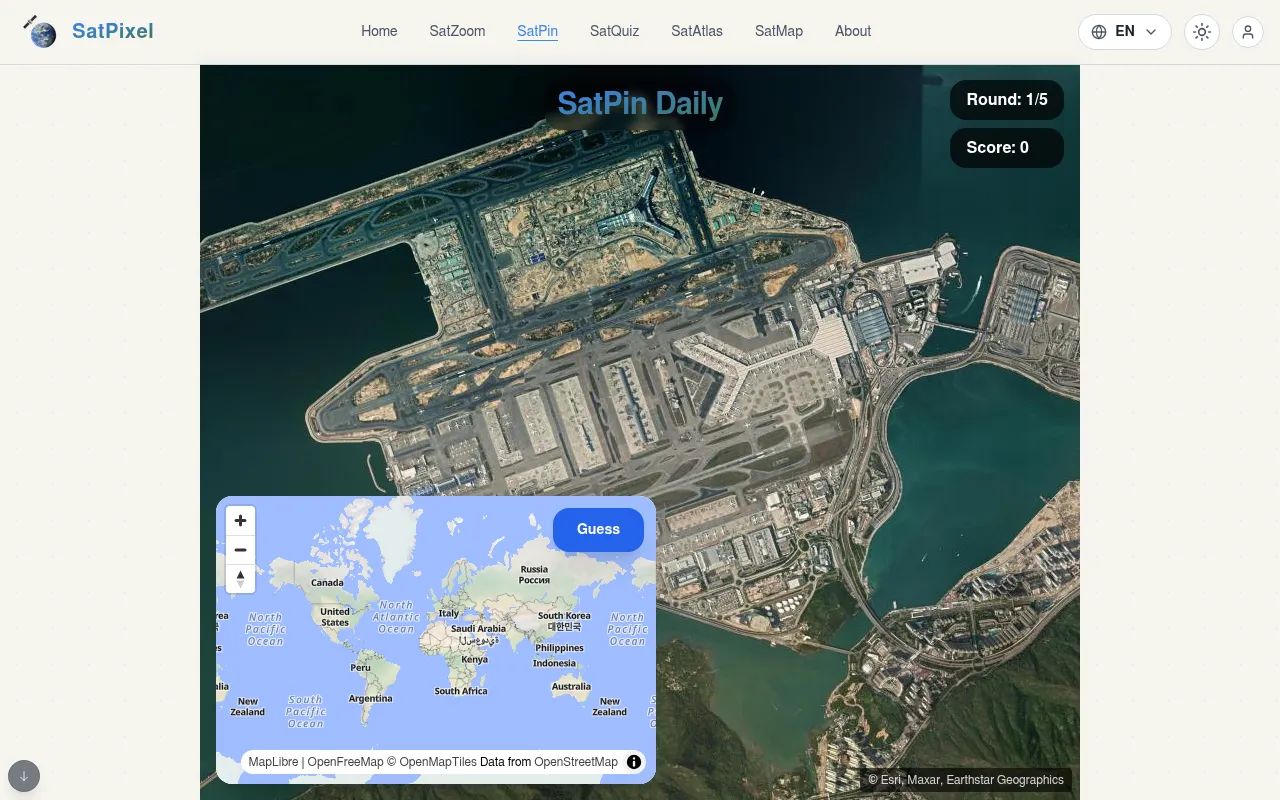Click the Esri, Maxar imagery credit
1280x800 pixels.
coord(966,780)
